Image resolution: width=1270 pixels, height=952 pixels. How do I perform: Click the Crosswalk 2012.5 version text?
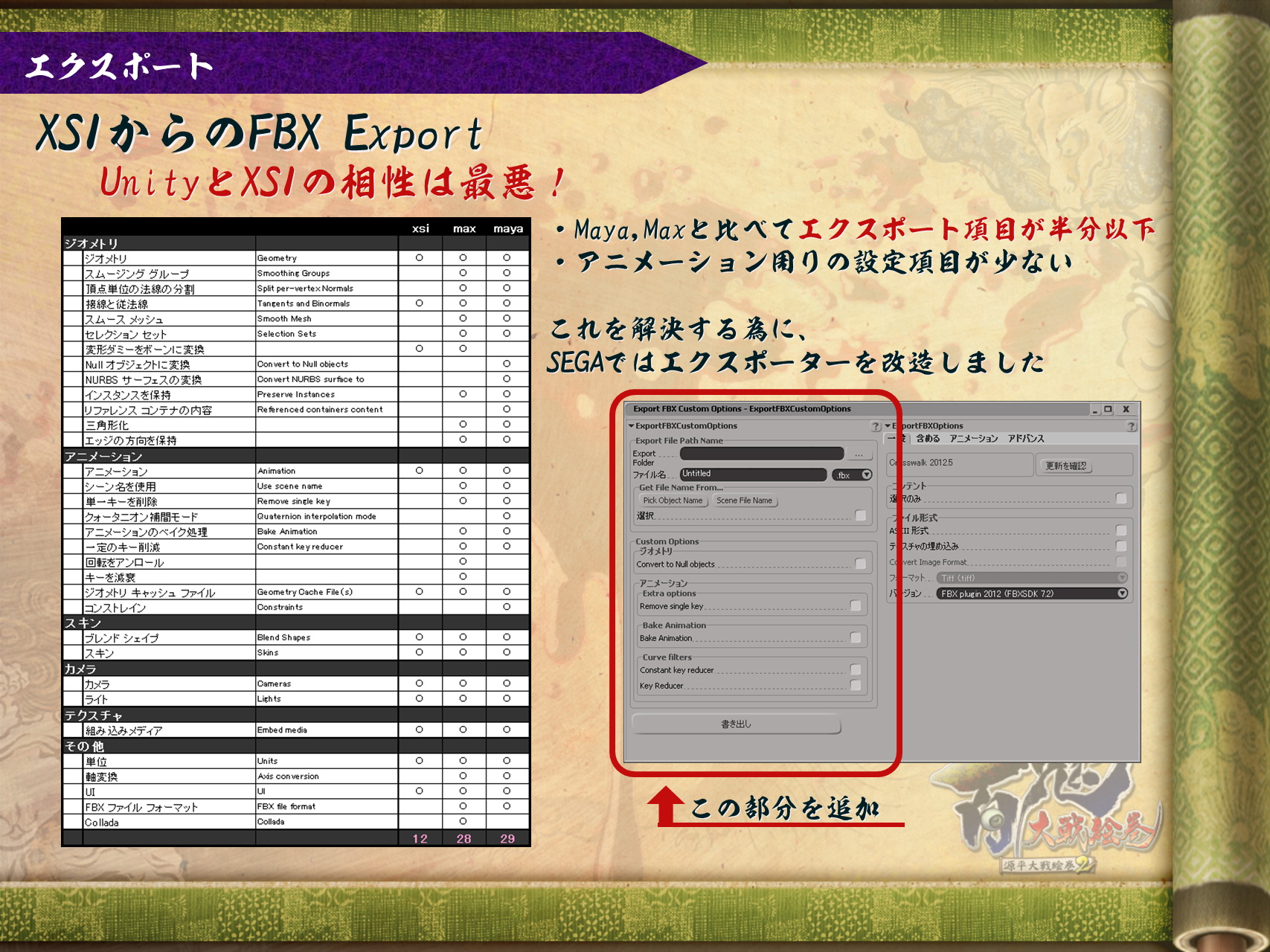[x=921, y=463]
